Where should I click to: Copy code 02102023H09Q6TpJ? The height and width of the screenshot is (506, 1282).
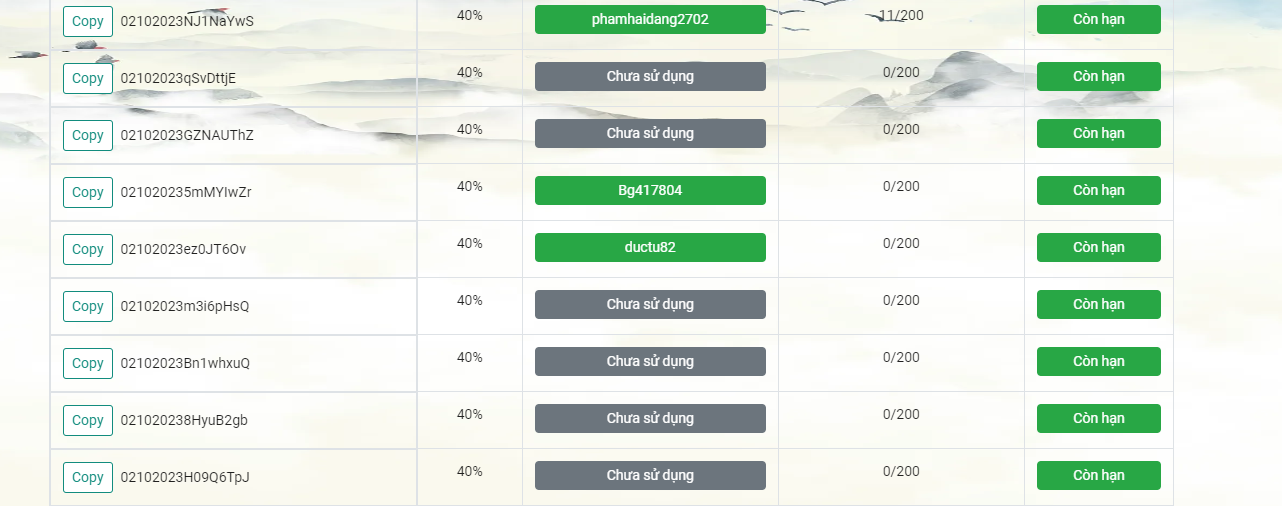[x=88, y=477]
